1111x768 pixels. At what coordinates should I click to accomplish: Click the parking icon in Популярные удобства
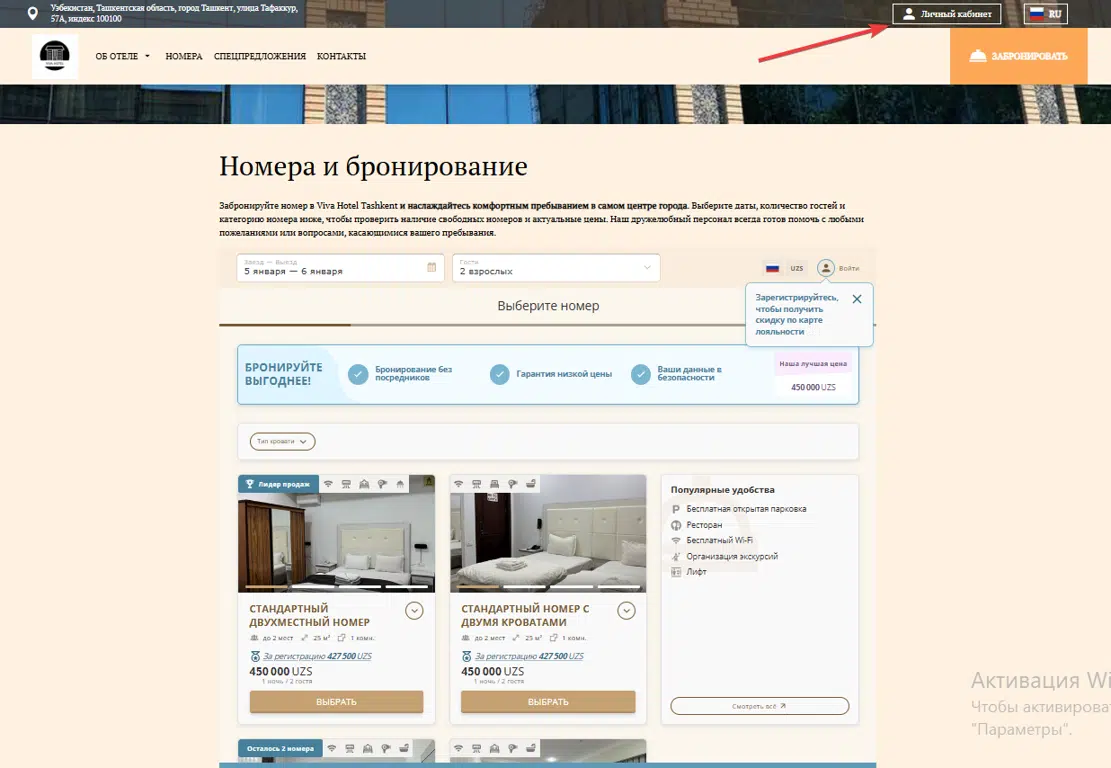(x=677, y=509)
